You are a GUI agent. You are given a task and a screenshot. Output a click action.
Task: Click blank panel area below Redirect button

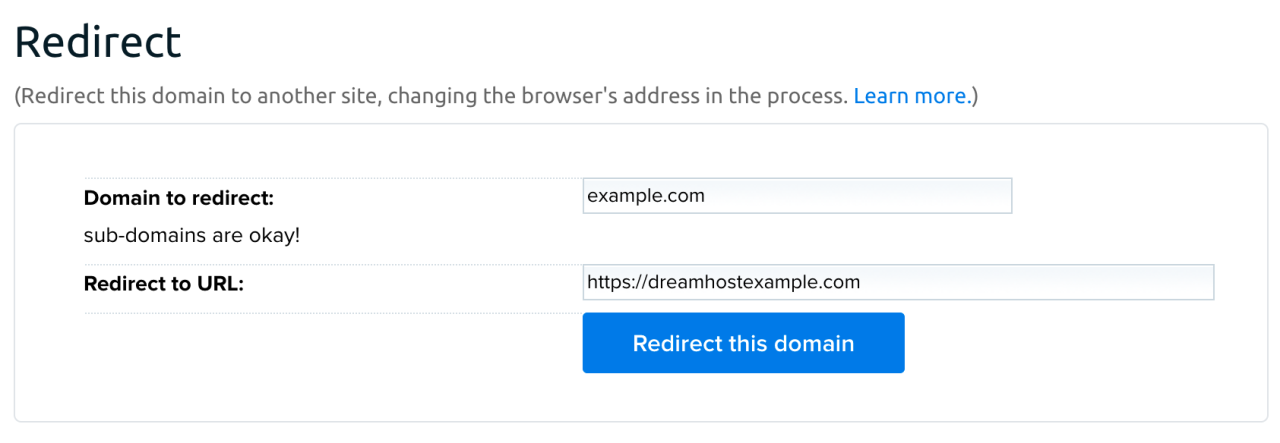tap(743, 398)
